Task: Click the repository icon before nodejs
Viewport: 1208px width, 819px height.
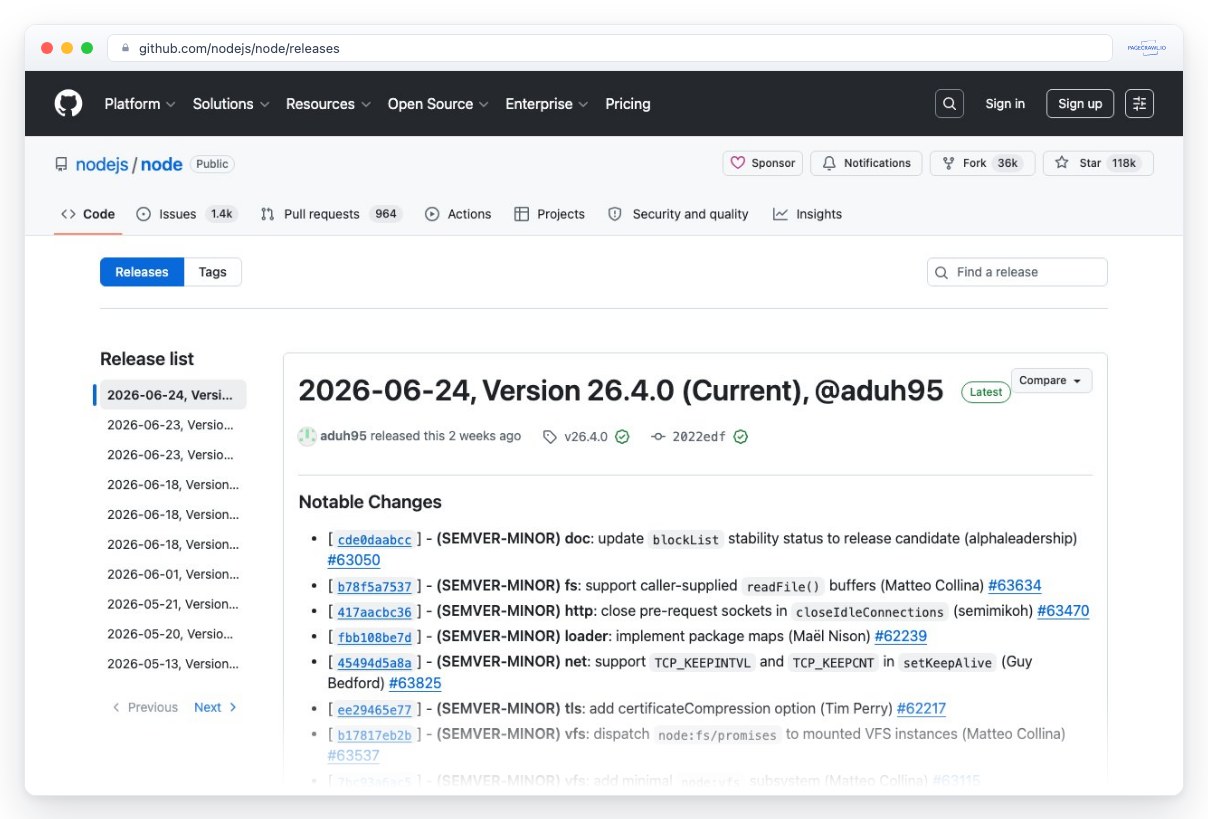Action: coord(62,164)
